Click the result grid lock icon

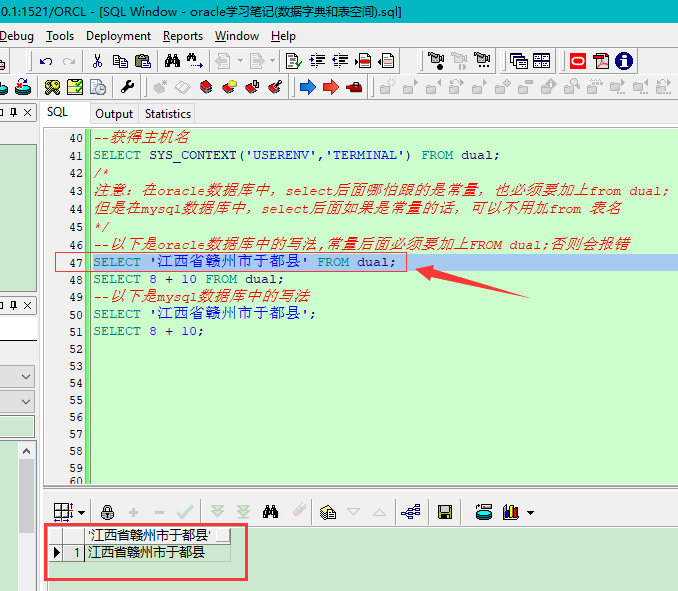click(107, 513)
